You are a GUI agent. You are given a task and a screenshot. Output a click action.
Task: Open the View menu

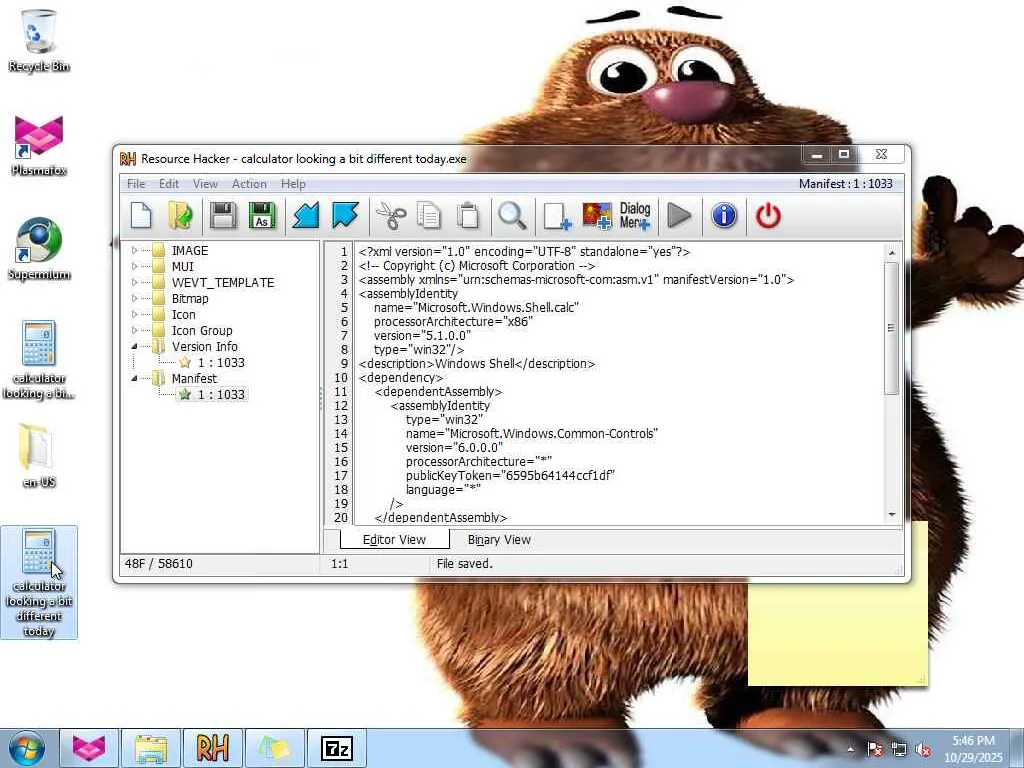click(x=205, y=184)
